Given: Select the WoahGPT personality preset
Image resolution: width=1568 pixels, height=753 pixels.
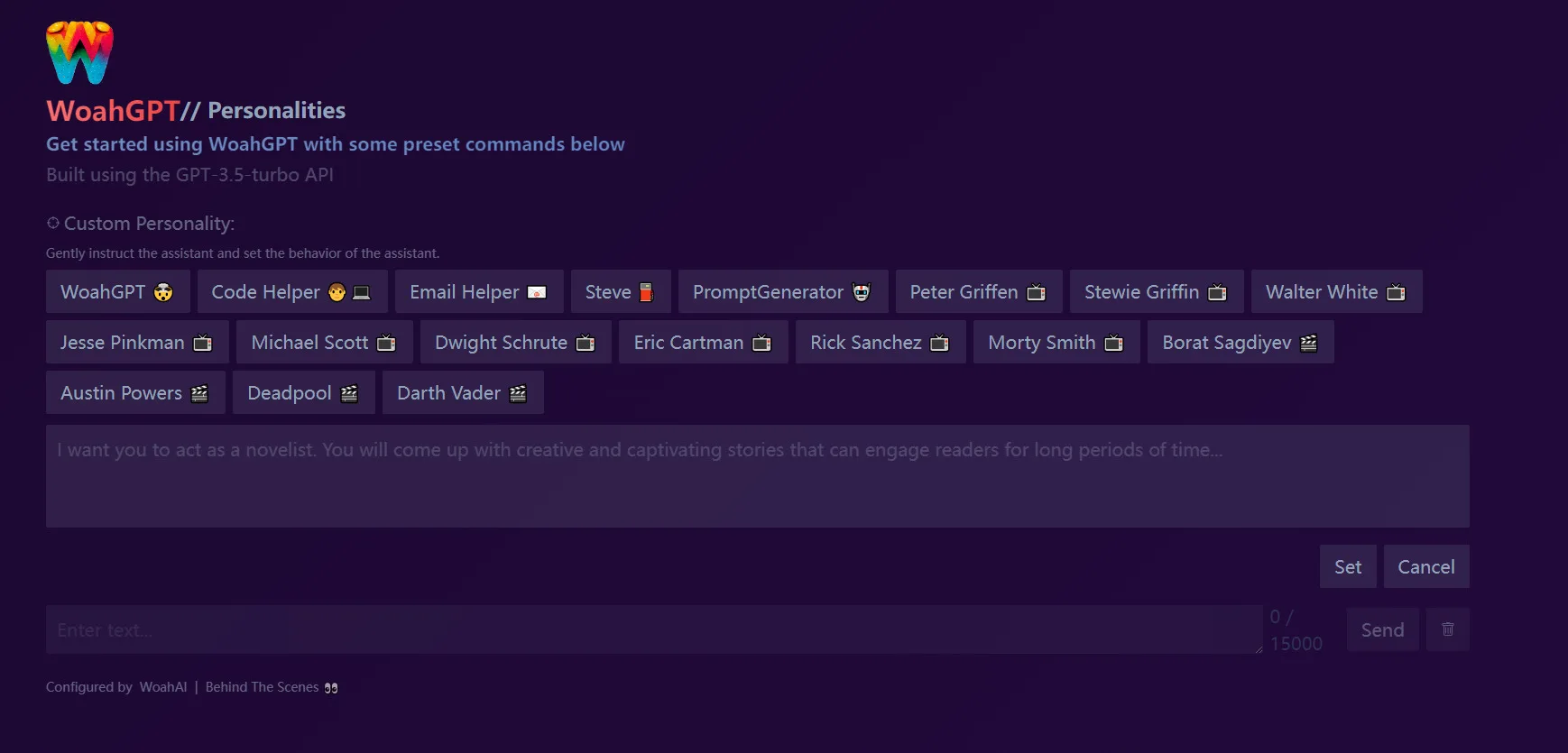Looking at the screenshot, I should [x=117, y=291].
